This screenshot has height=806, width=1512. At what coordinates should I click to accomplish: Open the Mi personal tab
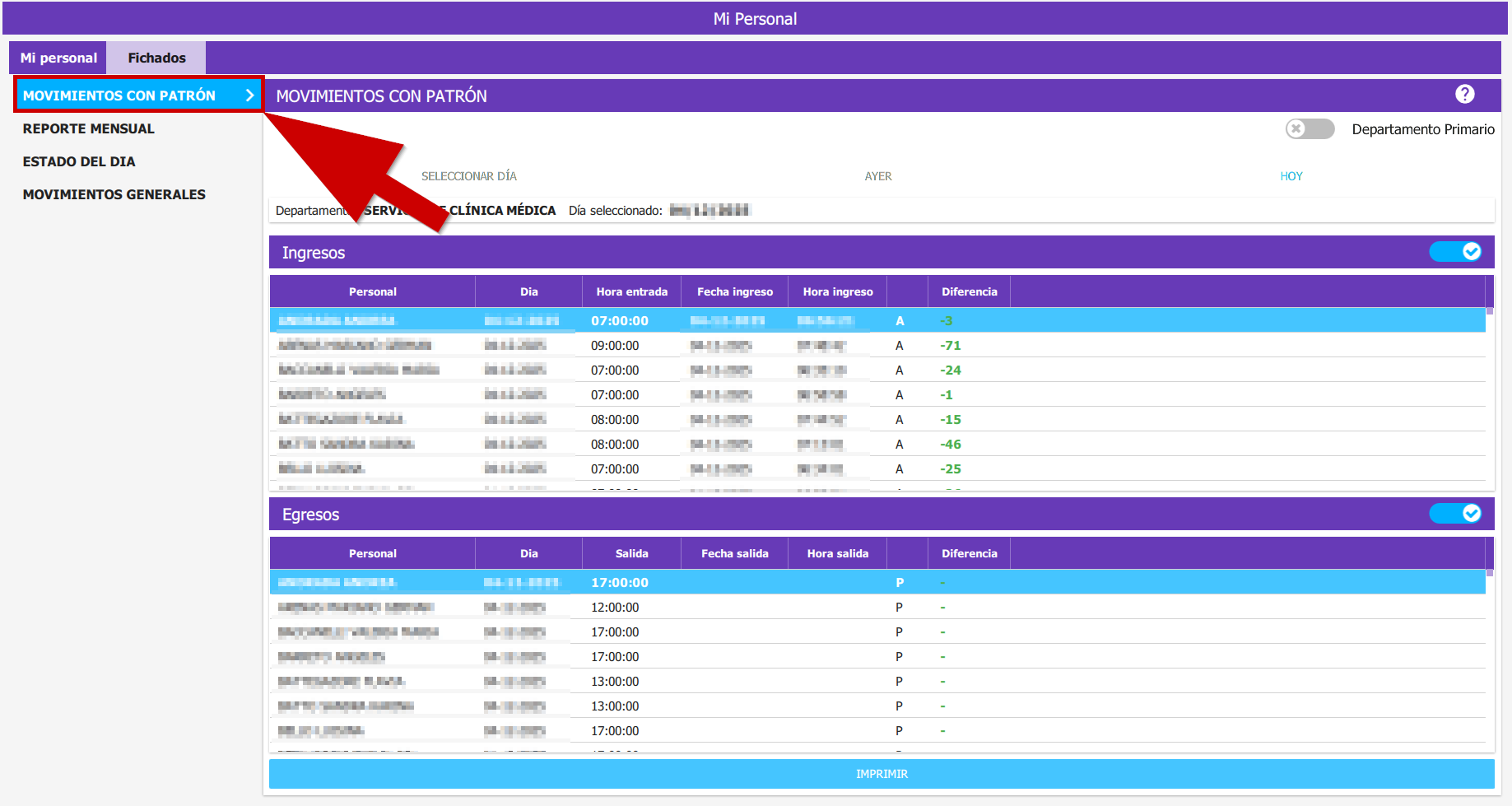pyautogui.click(x=58, y=58)
